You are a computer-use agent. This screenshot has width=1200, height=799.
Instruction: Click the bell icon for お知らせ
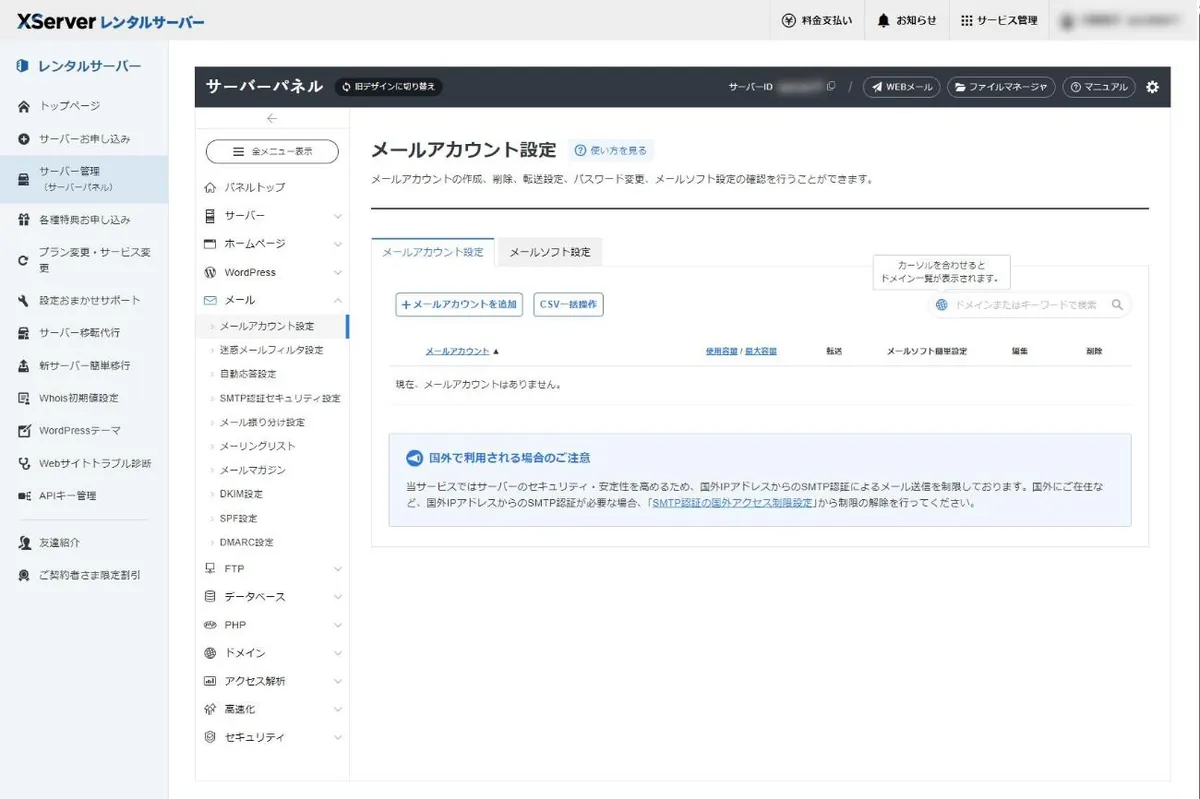coord(883,20)
